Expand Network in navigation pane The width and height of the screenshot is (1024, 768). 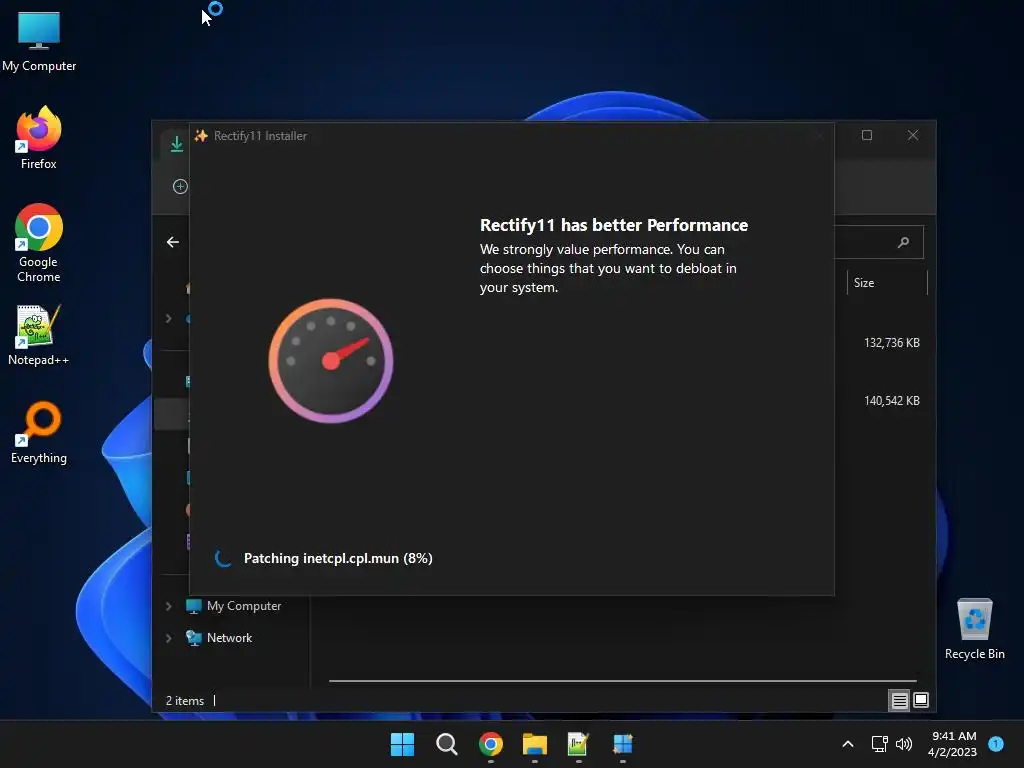pos(168,638)
